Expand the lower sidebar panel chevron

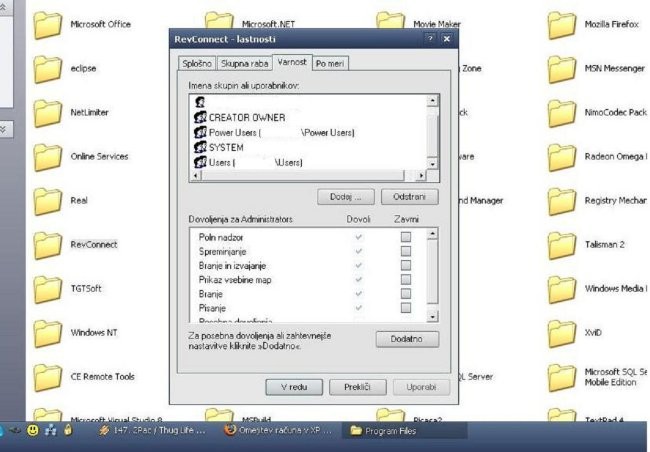click(x=2, y=129)
